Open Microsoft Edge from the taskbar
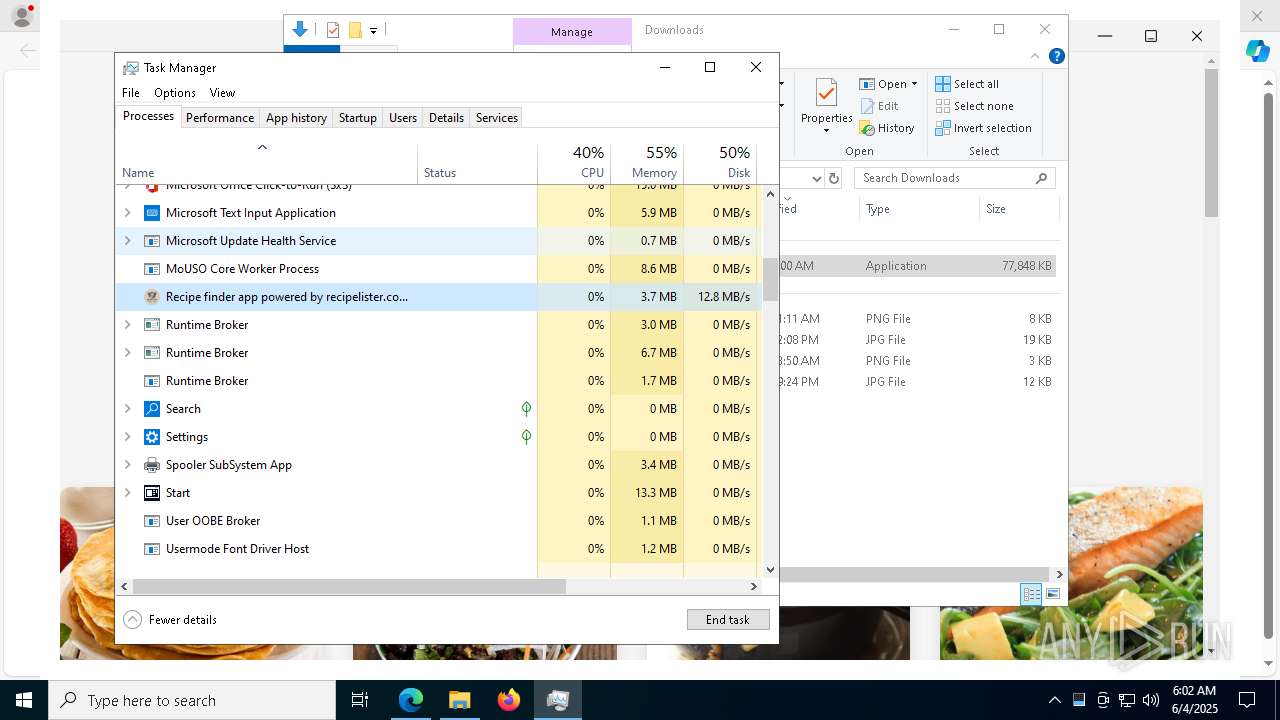Image resolution: width=1280 pixels, height=720 pixels. [x=411, y=700]
